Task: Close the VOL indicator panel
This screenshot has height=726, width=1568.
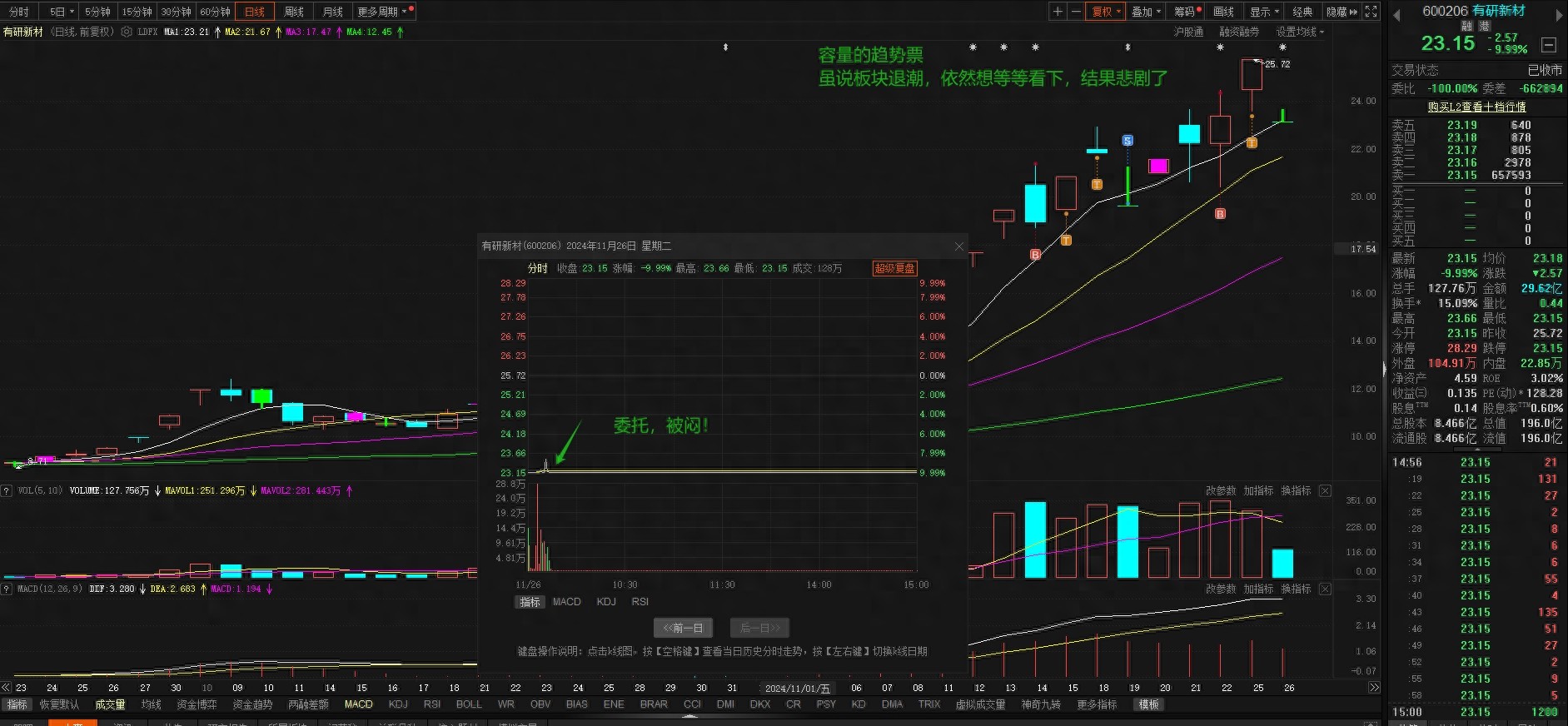Action: pos(1325,491)
